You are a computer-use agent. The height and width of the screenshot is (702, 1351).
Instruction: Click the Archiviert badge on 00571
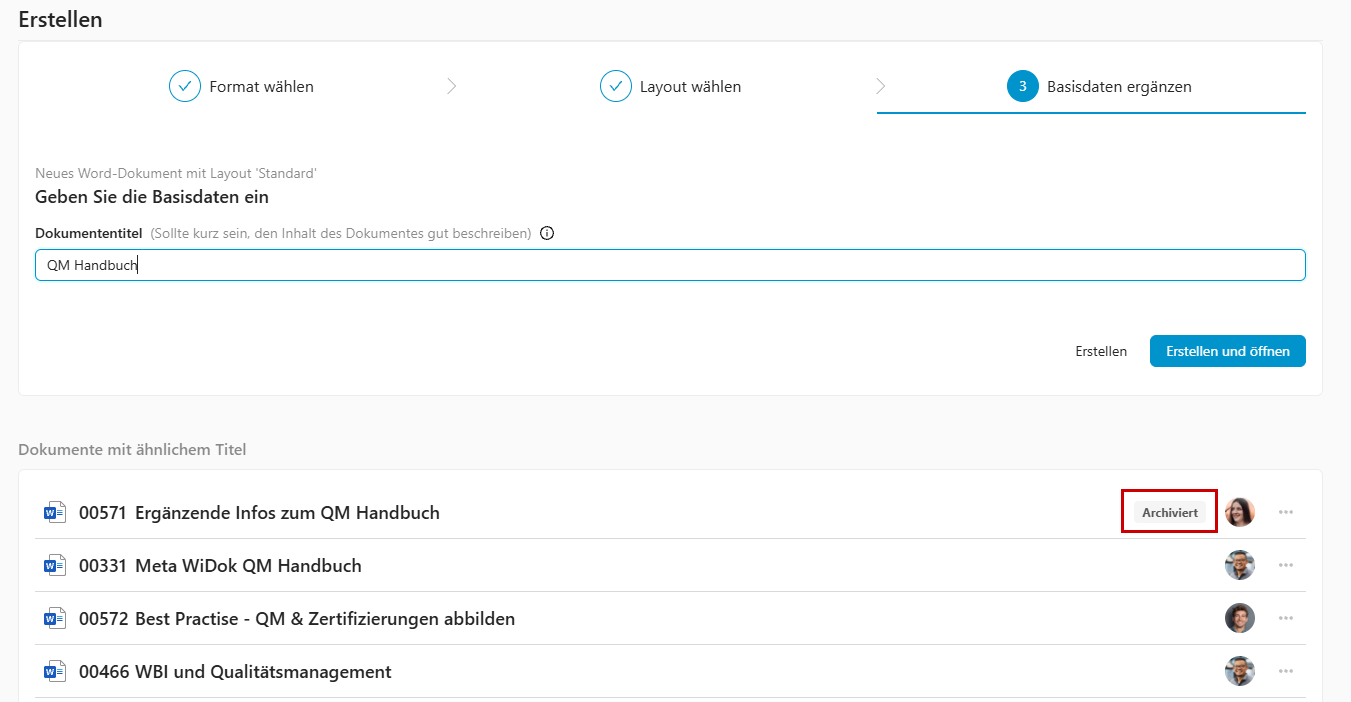pyautogui.click(x=1168, y=511)
